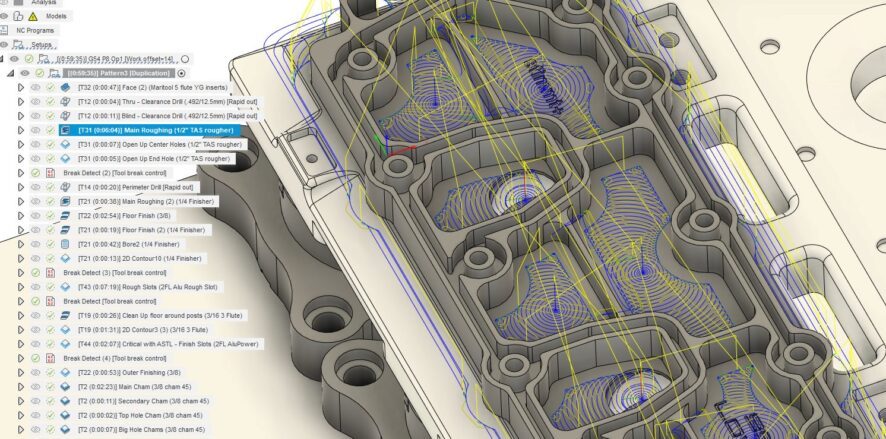Select the Outer Finishing (3/8) label
This screenshot has height=439, width=886.
point(129,372)
